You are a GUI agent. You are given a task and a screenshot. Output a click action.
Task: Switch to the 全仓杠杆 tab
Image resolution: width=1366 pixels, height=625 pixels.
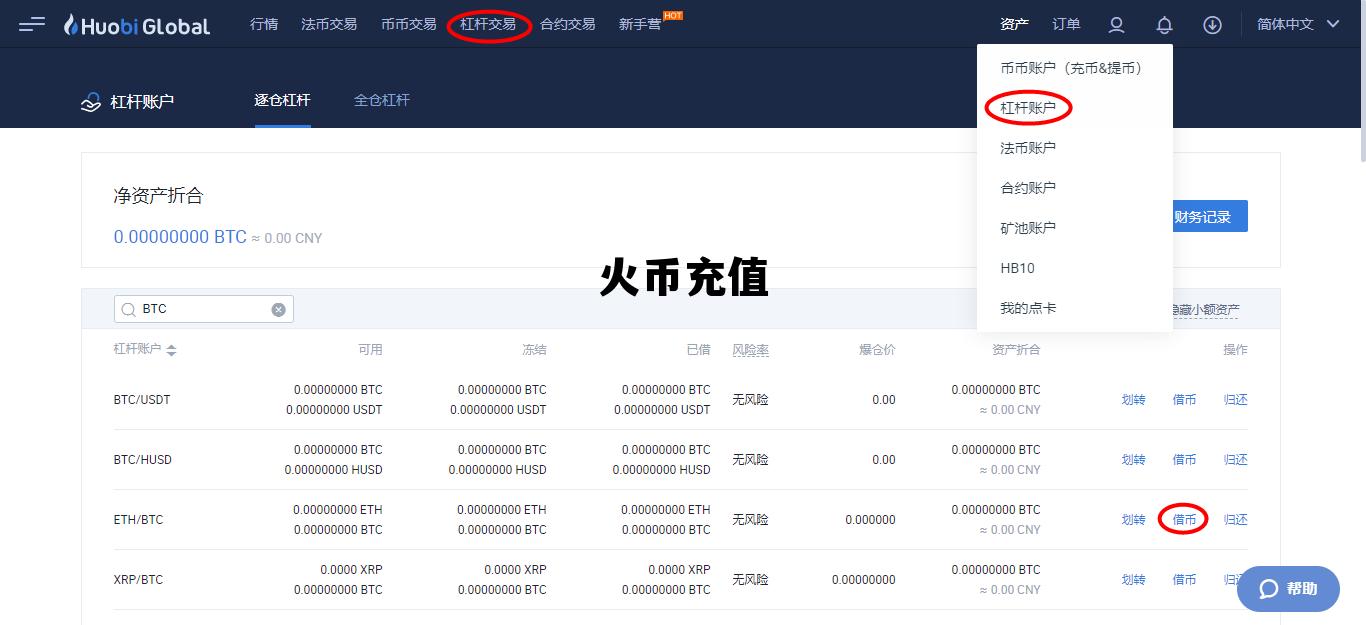382,100
